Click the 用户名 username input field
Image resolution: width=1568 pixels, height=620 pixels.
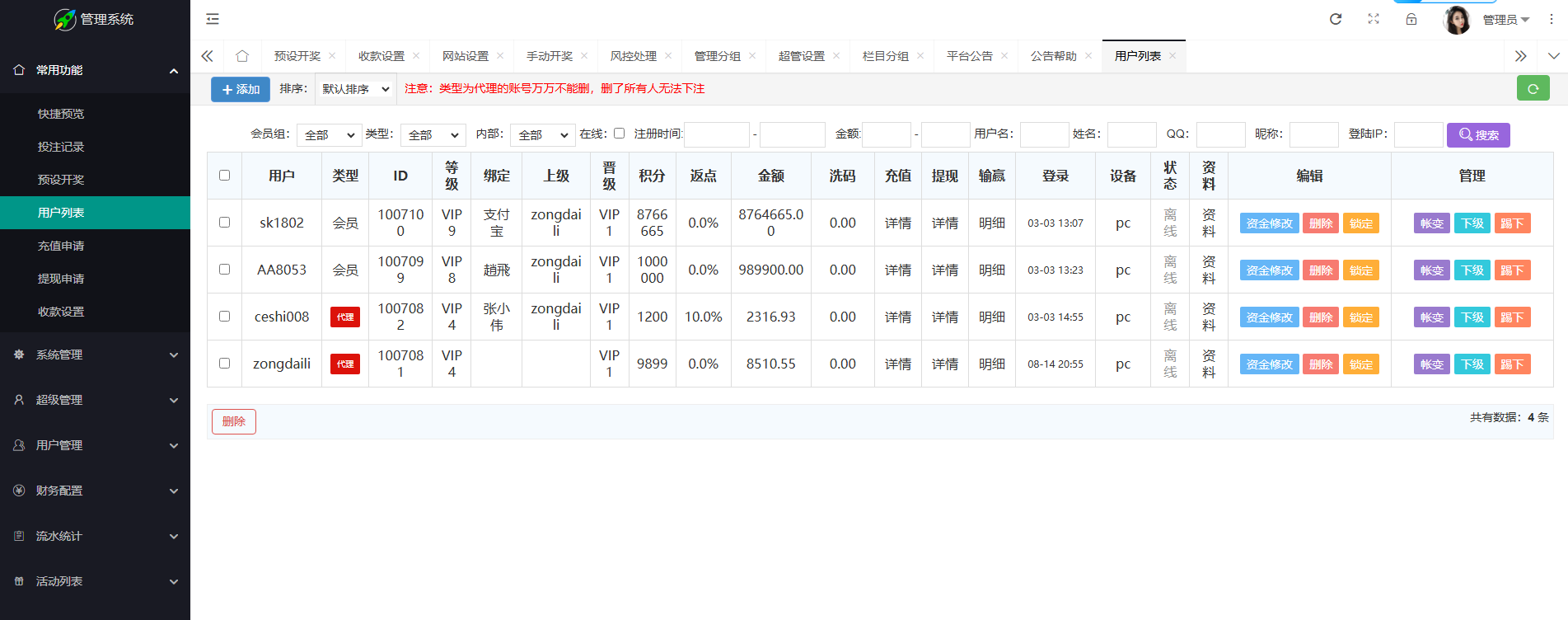(1044, 135)
